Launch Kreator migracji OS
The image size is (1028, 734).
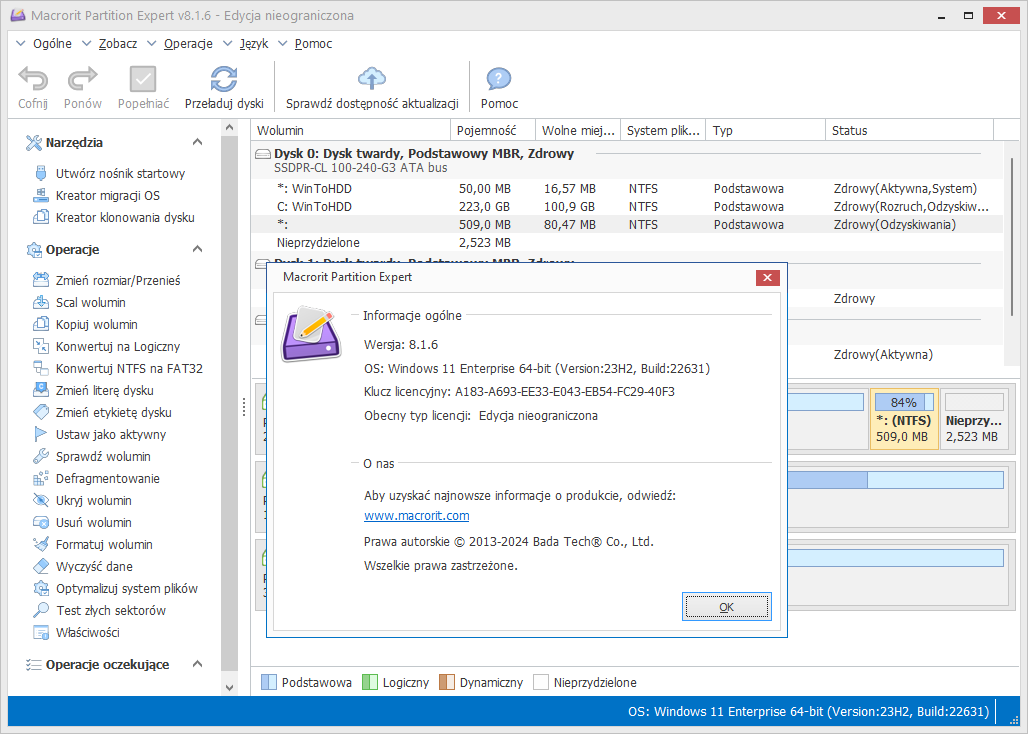pos(108,195)
